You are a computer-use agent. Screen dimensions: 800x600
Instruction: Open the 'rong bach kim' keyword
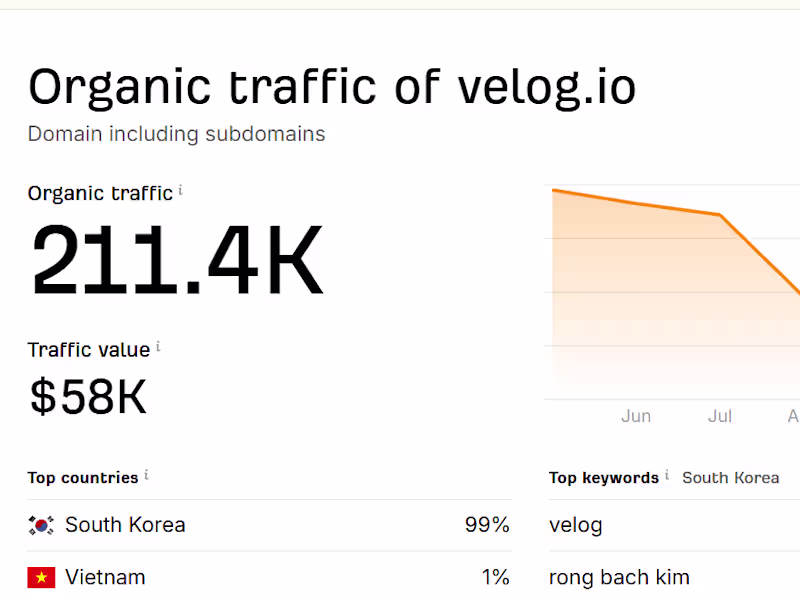[619, 577]
